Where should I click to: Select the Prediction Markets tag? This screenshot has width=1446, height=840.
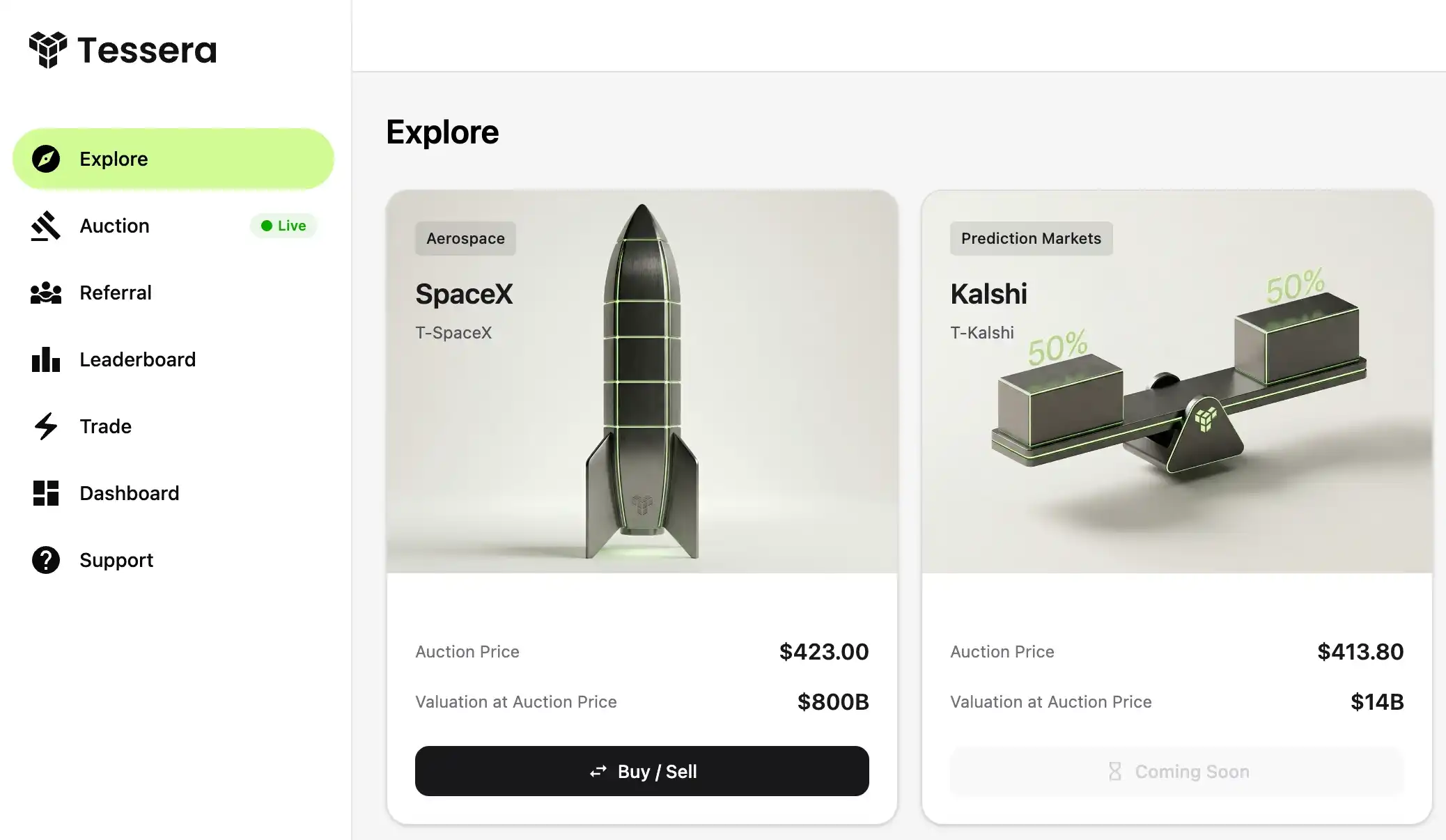(1032, 238)
